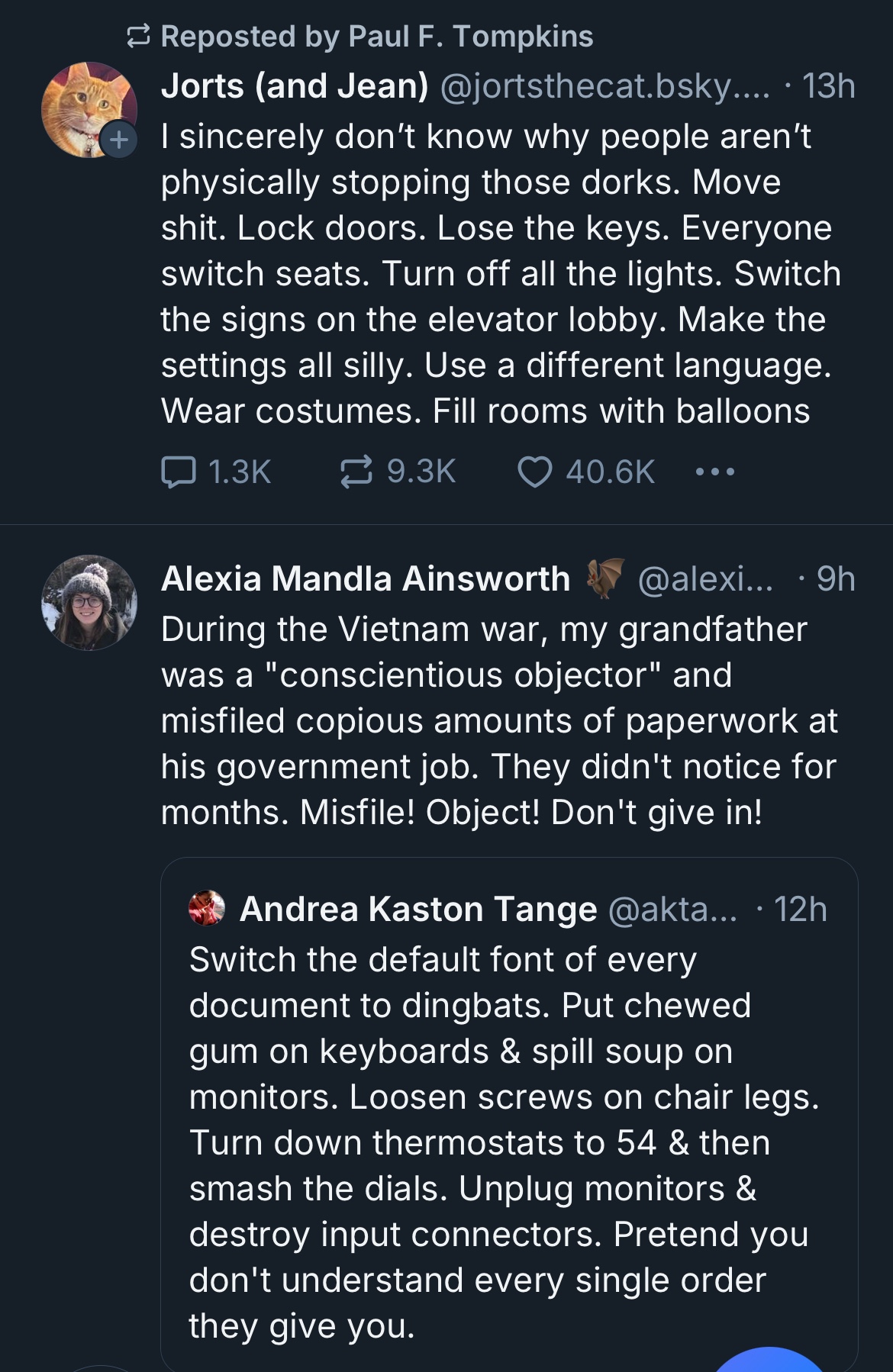This screenshot has height=1372, width=893.
Task: Open the 13h timestamp on Jorts post
Action: pos(828,86)
